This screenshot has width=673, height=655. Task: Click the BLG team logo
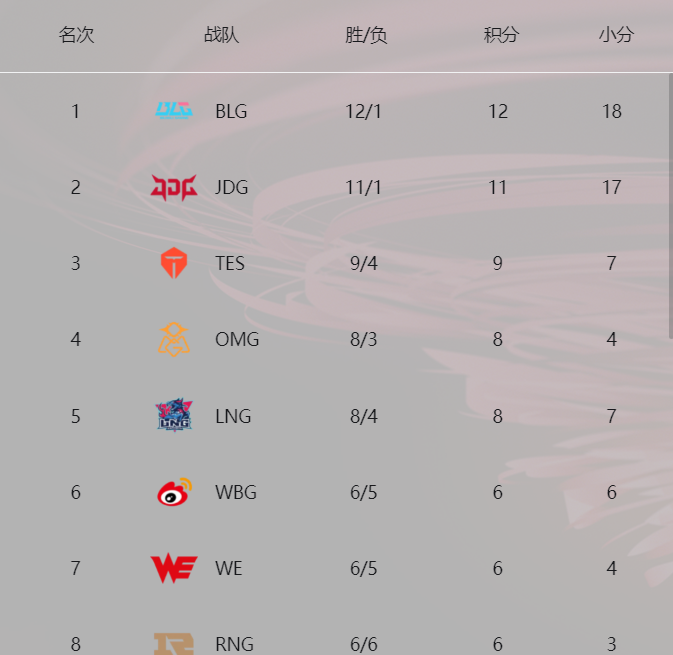pos(174,111)
